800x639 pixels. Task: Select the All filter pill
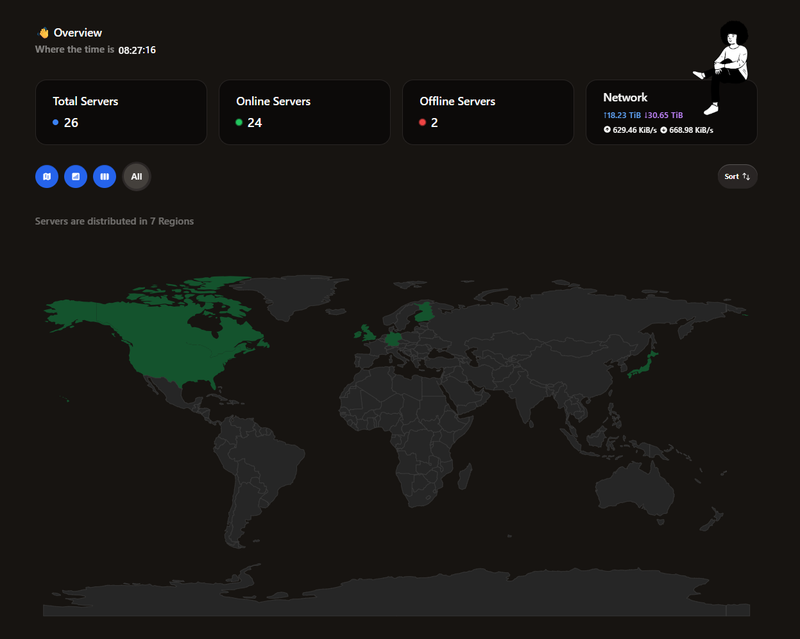[x=137, y=177]
